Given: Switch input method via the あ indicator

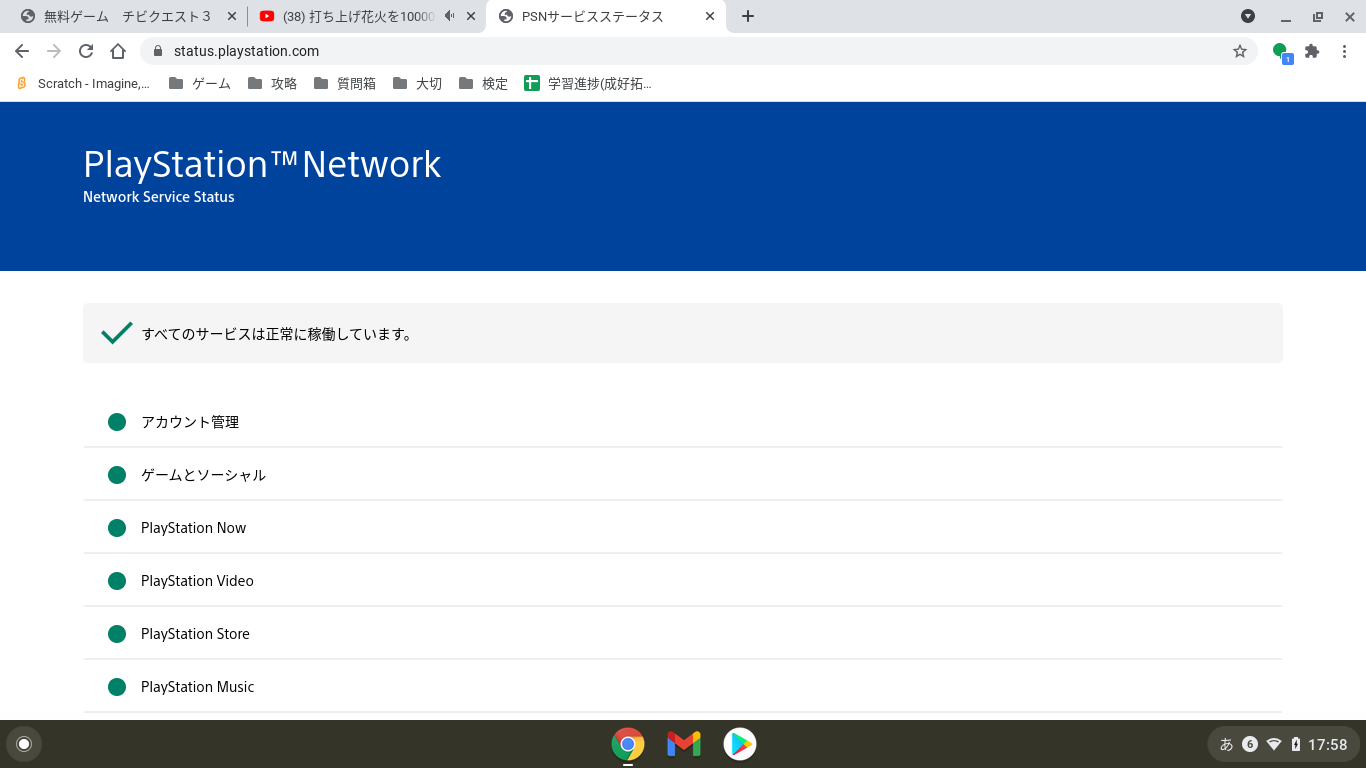Looking at the screenshot, I should pyautogui.click(x=1227, y=744).
